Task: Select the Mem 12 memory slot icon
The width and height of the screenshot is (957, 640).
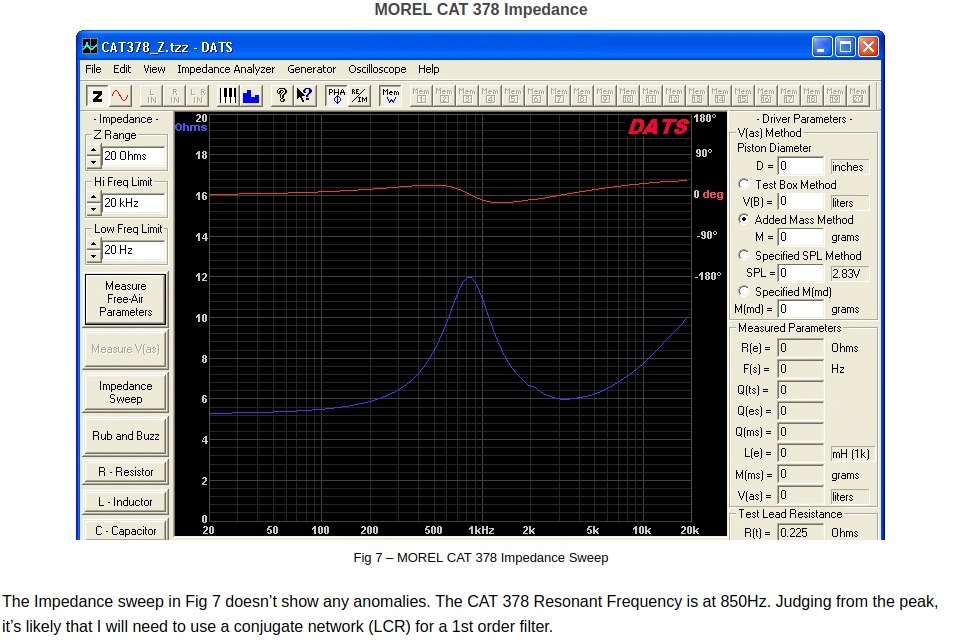Action: [x=674, y=96]
